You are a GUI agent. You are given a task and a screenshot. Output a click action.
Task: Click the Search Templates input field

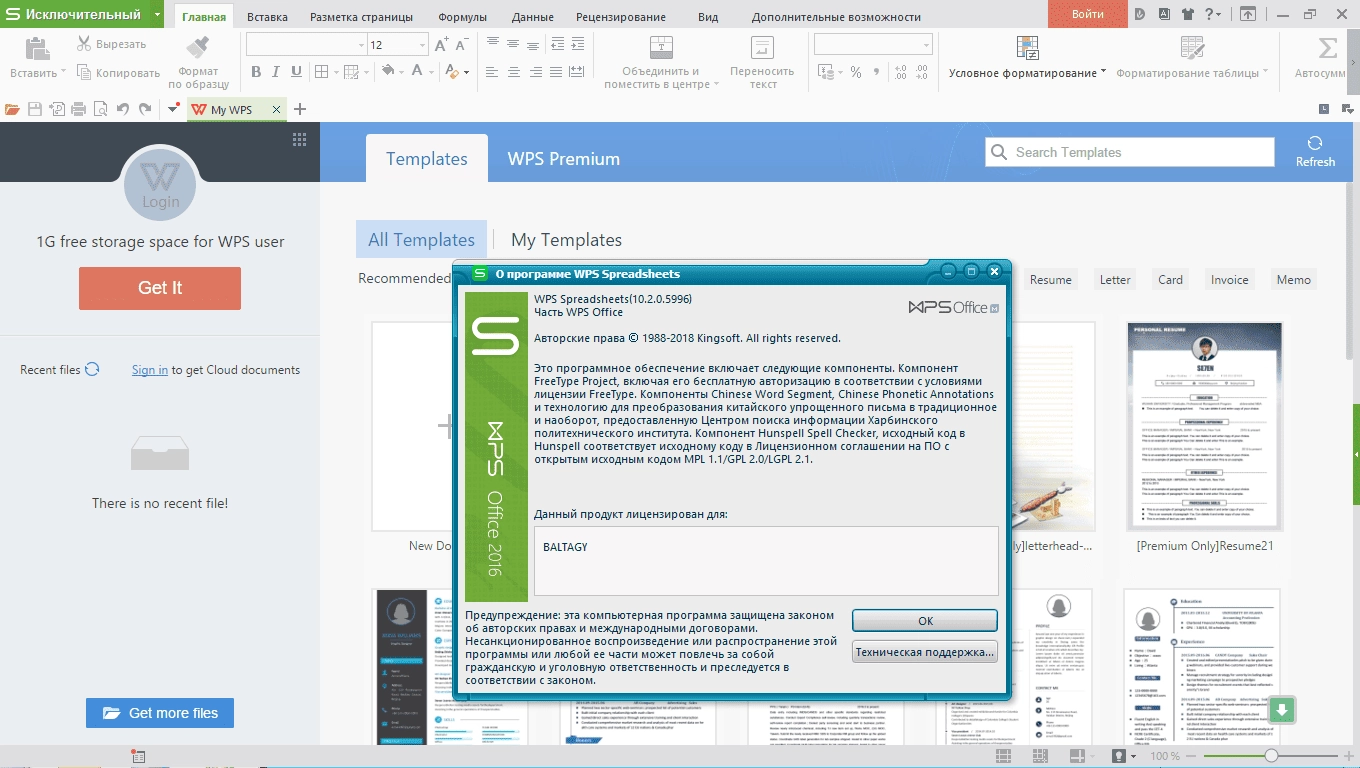1130,152
